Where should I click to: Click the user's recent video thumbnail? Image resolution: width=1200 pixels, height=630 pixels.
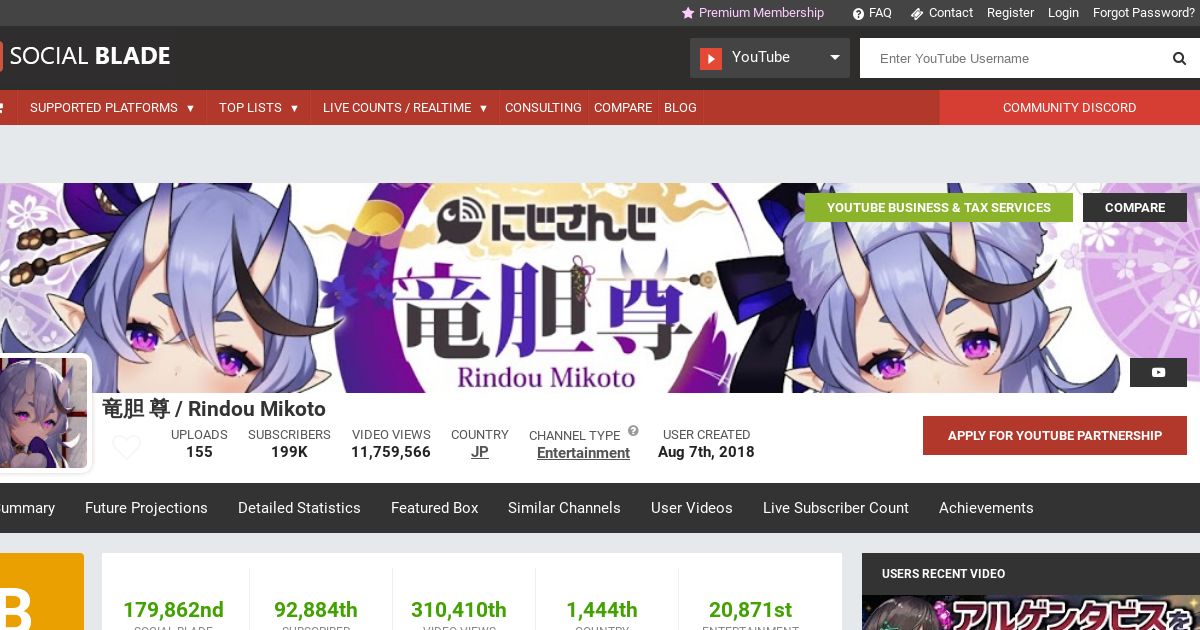(1031, 612)
